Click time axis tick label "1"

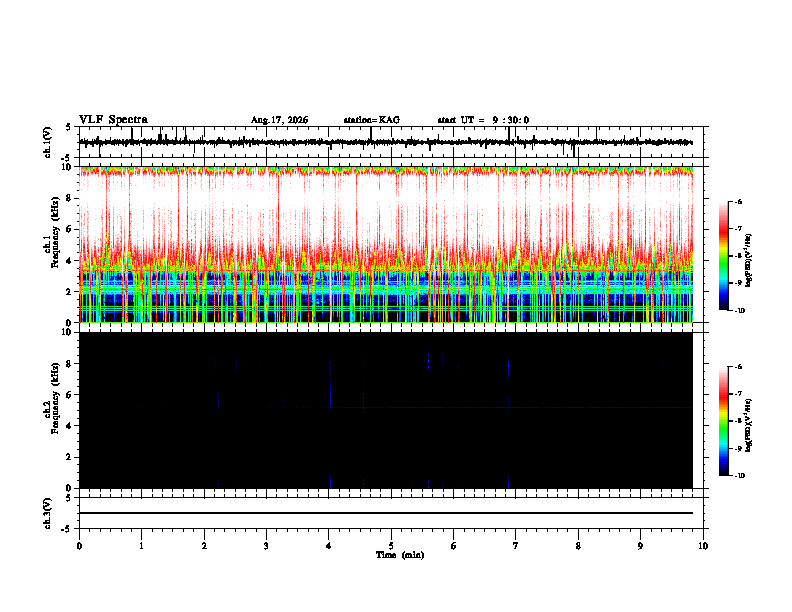pos(141,545)
